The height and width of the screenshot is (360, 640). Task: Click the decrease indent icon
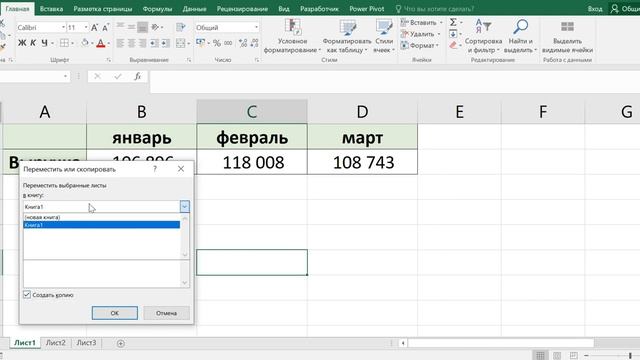coord(154,43)
